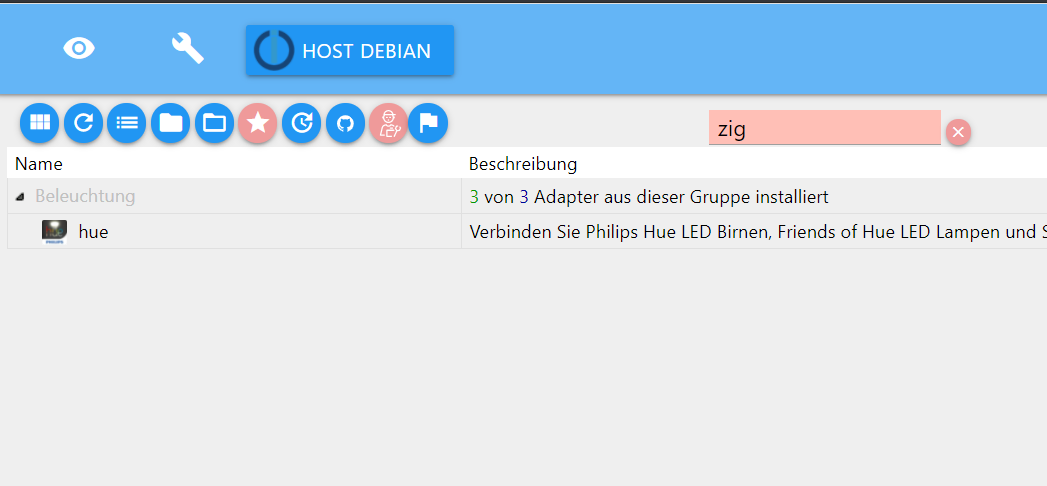The width and height of the screenshot is (1047, 486).
Task: Click into the 'zig' filter field
Action: click(x=823, y=128)
